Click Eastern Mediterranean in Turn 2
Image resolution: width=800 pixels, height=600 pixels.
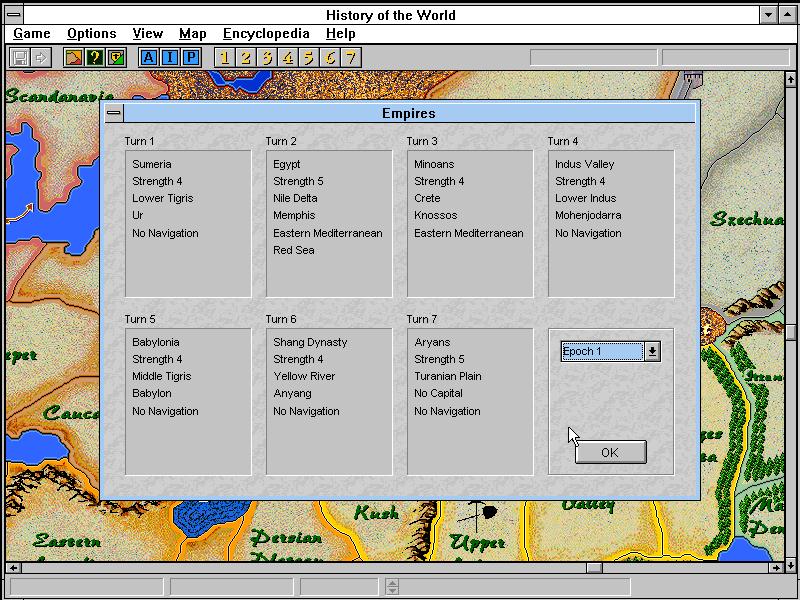[x=328, y=233]
